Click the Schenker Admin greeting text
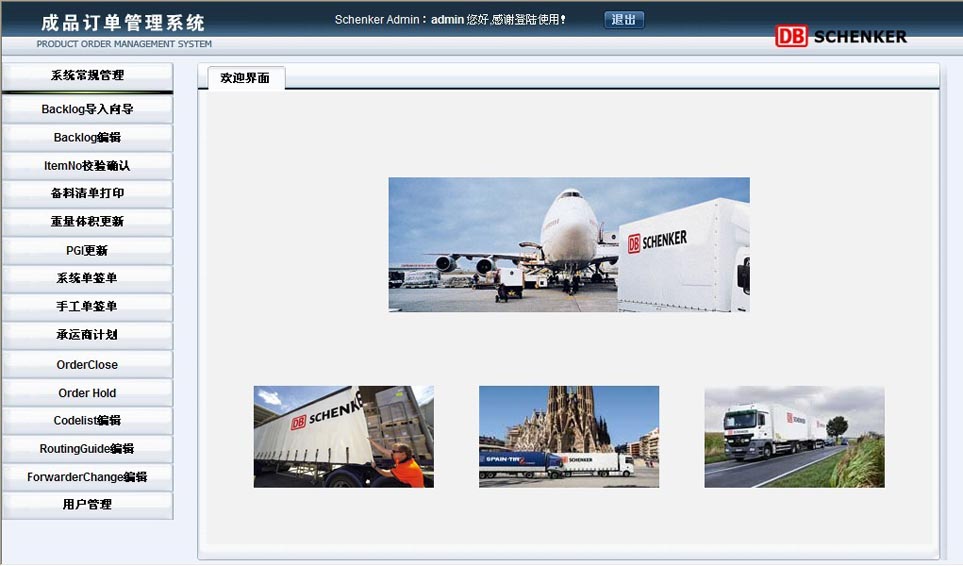This screenshot has width=963, height=566. point(450,20)
